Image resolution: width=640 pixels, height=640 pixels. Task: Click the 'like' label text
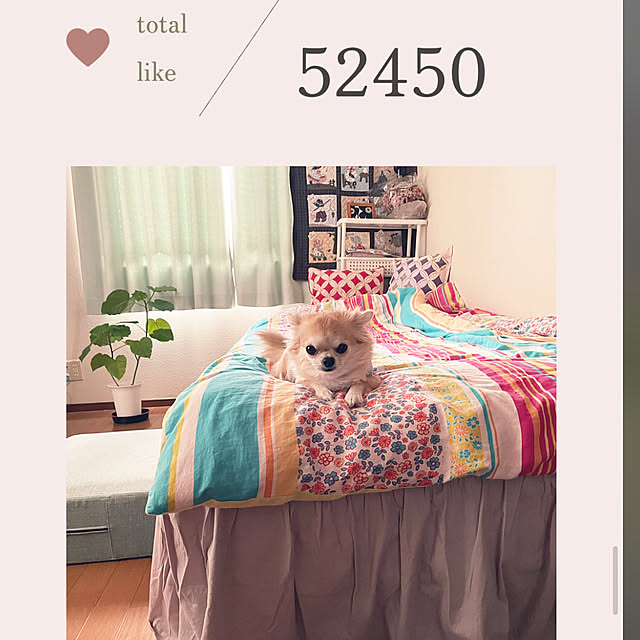tap(156, 72)
